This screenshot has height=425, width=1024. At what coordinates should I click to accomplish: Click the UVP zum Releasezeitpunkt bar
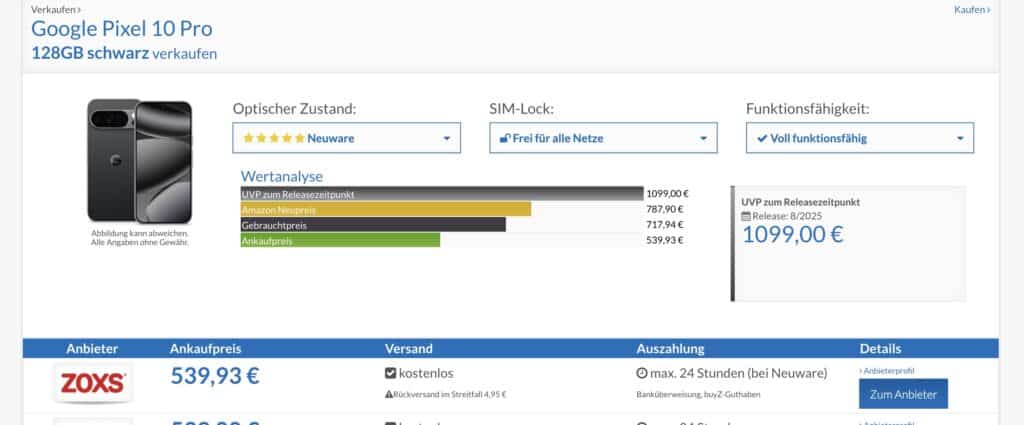[x=441, y=194]
